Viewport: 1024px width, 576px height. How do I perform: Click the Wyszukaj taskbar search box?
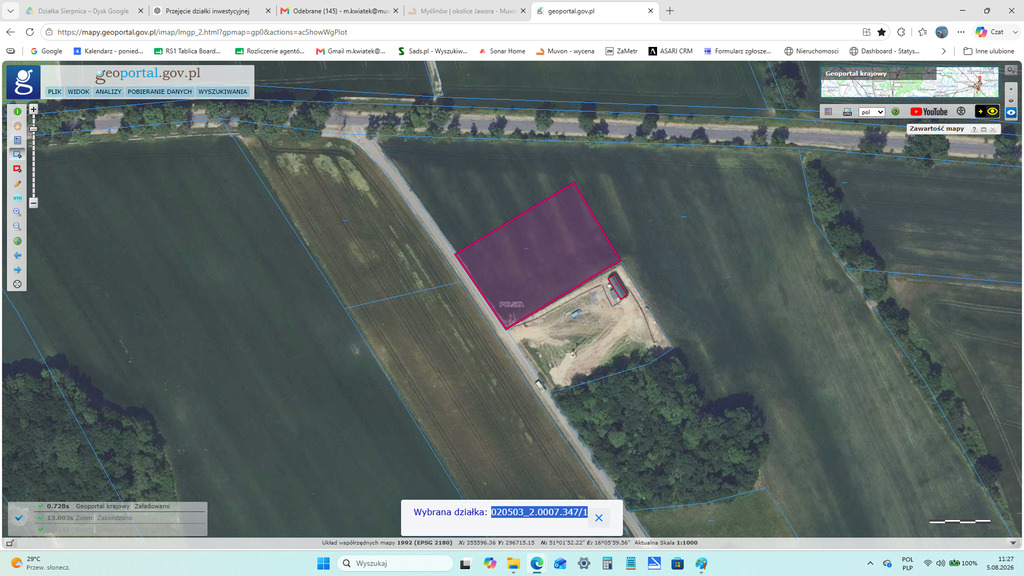point(396,563)
